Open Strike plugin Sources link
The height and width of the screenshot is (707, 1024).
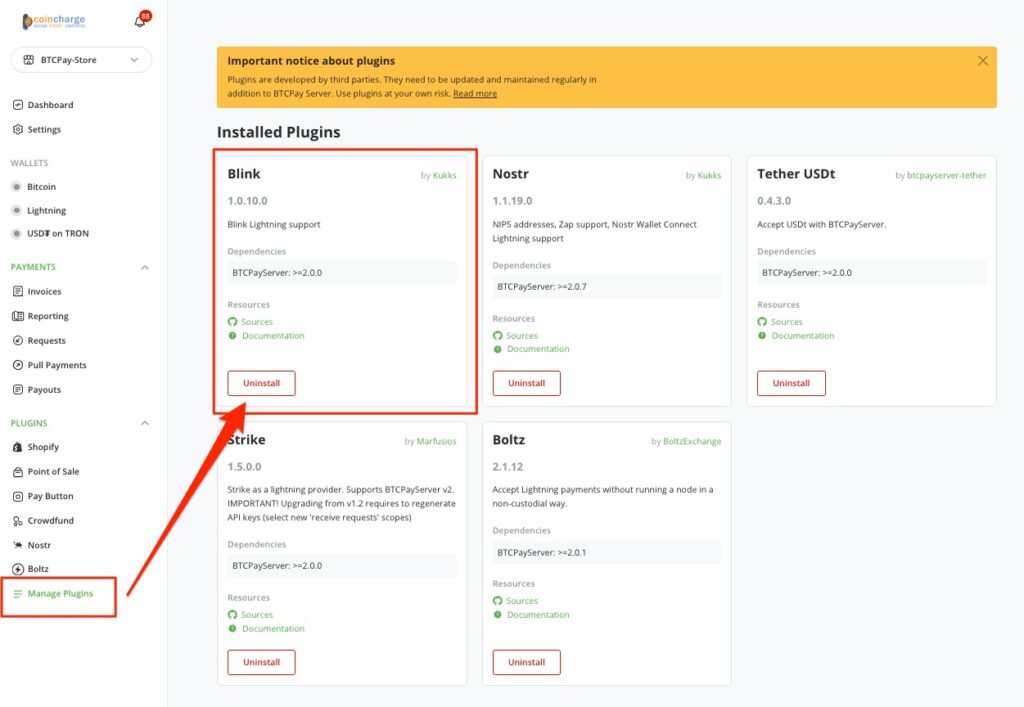(257, 615)
